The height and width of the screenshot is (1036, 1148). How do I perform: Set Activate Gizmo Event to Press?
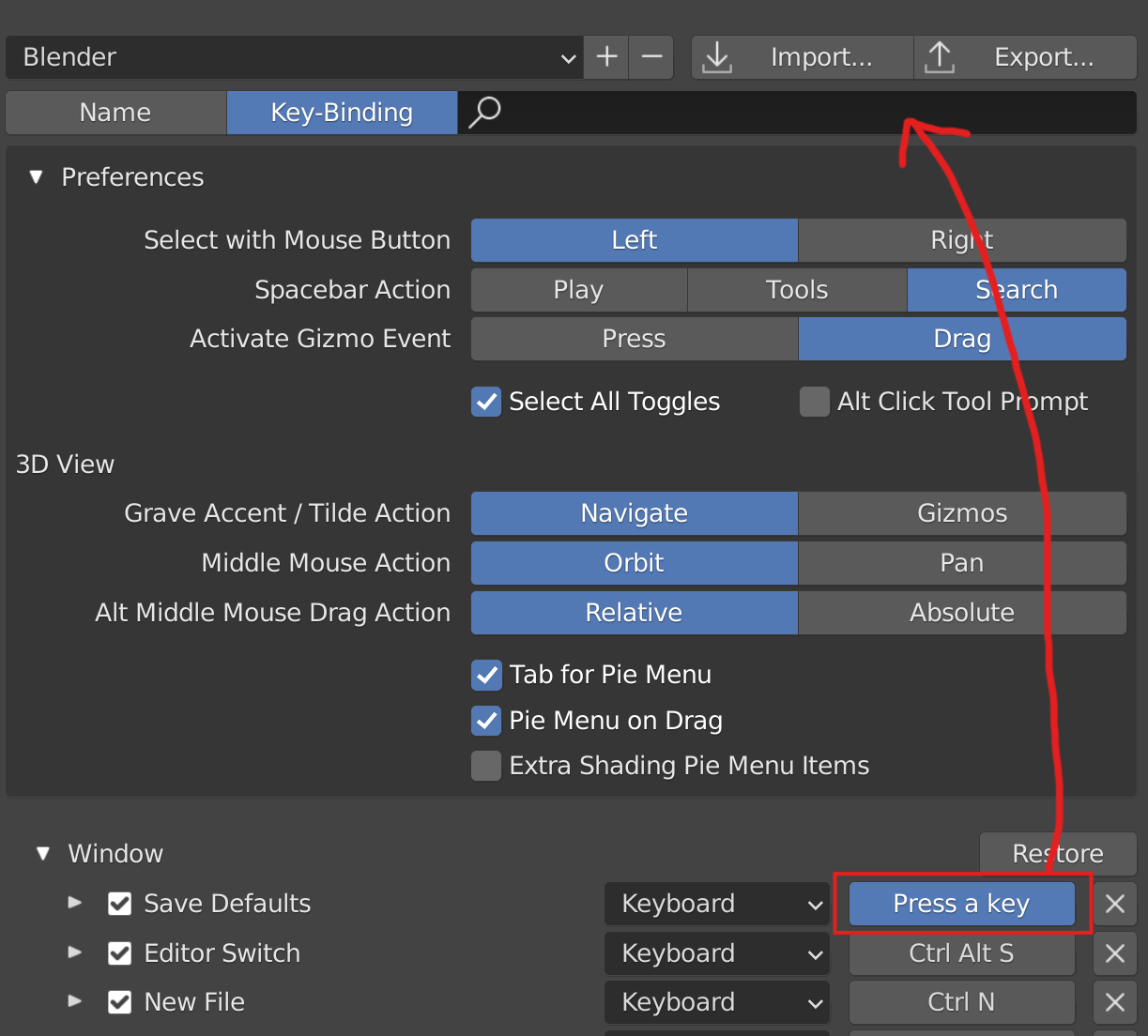tap(635, 339)
